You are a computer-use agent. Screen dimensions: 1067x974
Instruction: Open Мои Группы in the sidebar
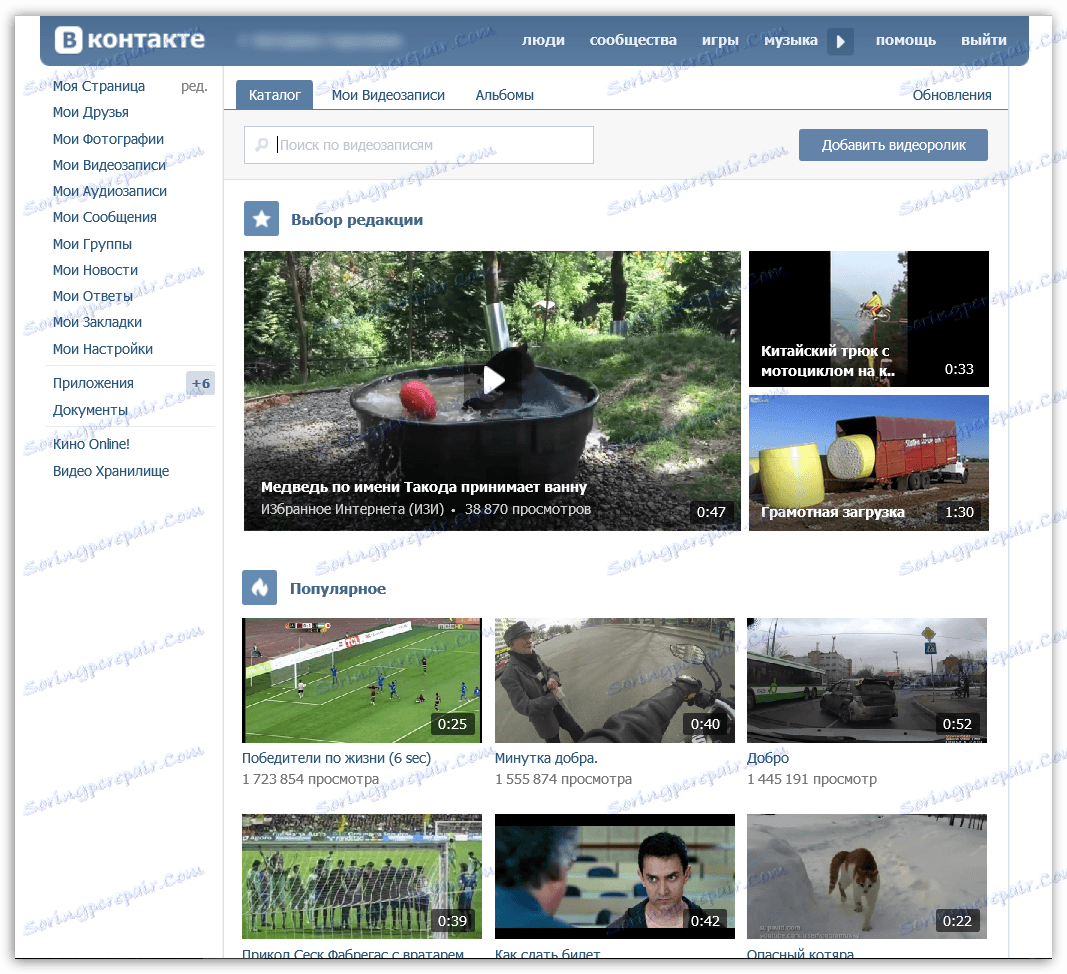[x=92, y=244]
